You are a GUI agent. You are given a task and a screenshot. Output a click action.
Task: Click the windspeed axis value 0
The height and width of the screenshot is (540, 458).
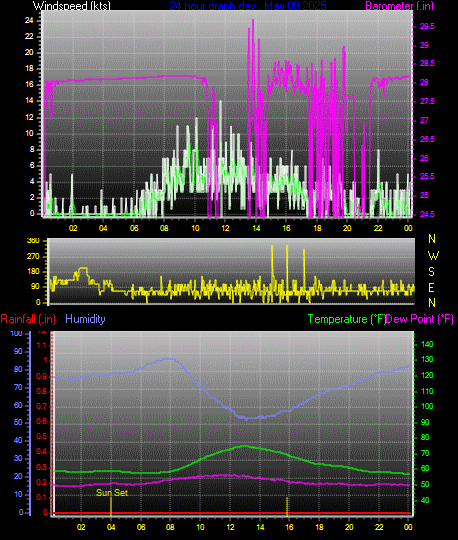(32, 214)
